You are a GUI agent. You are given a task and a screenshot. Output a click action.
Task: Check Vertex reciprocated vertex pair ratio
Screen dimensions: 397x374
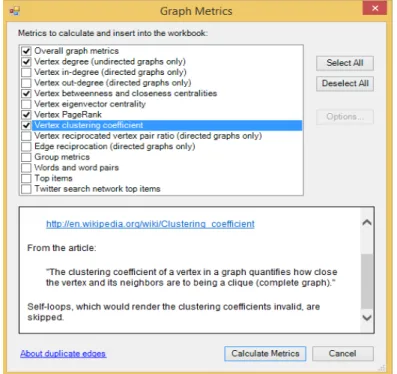pos(26,136)
